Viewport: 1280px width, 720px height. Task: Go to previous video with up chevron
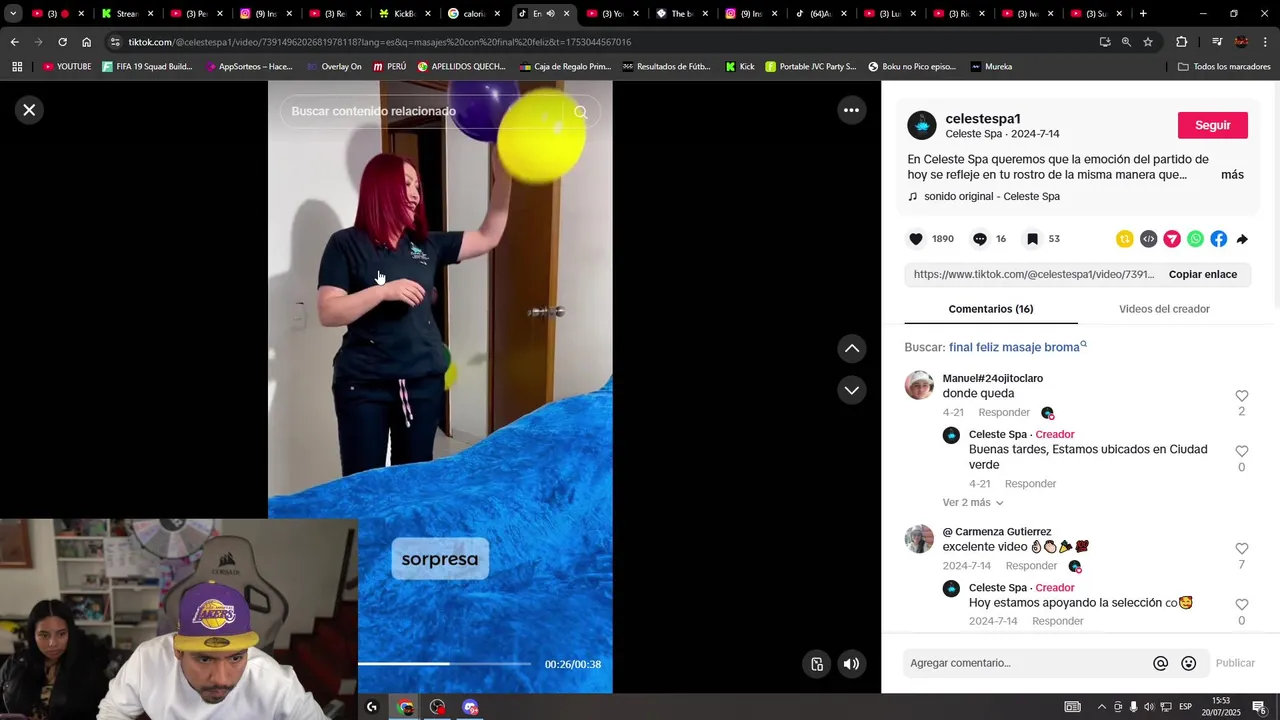[x=851, y=348]
